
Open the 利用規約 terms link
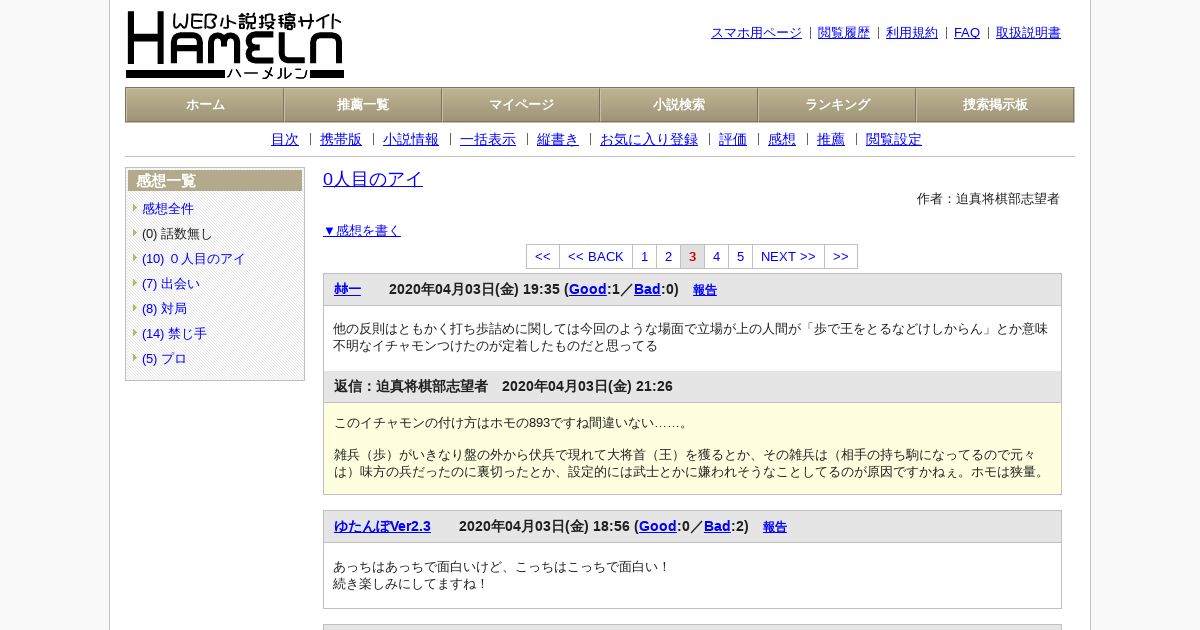tap(912, 32)
